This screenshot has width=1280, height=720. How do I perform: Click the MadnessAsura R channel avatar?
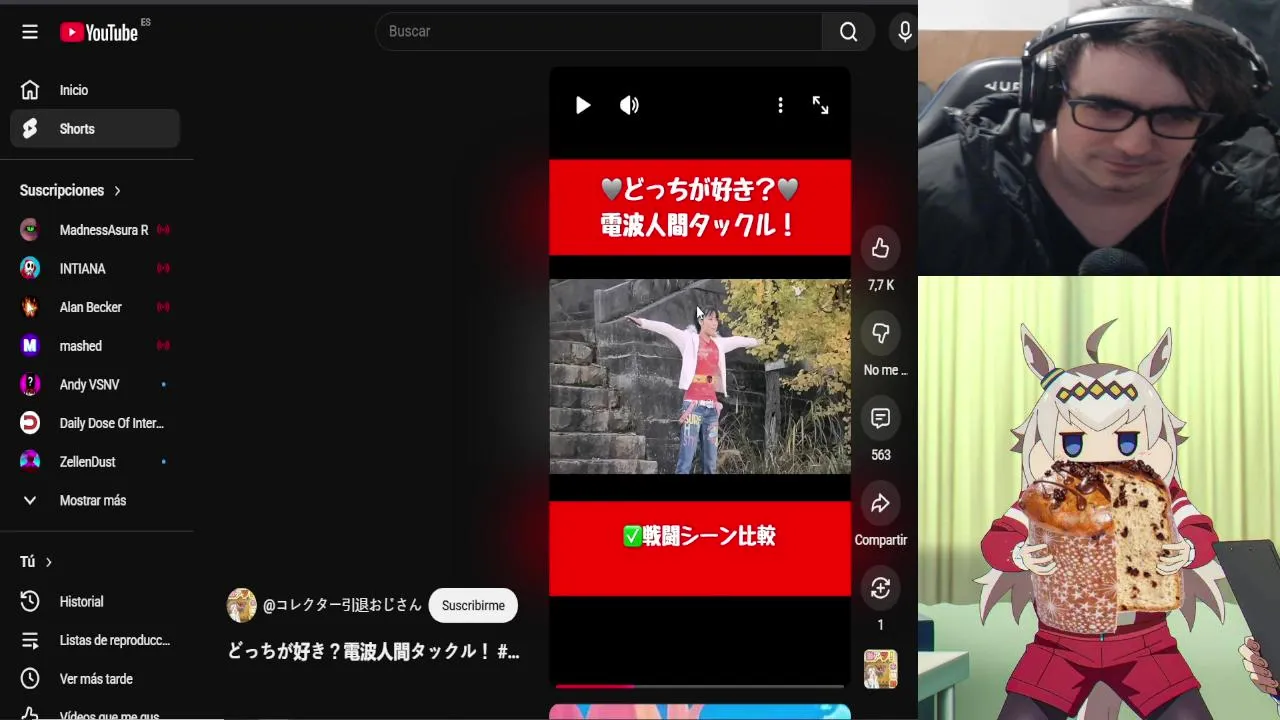[x=30, y=230]
